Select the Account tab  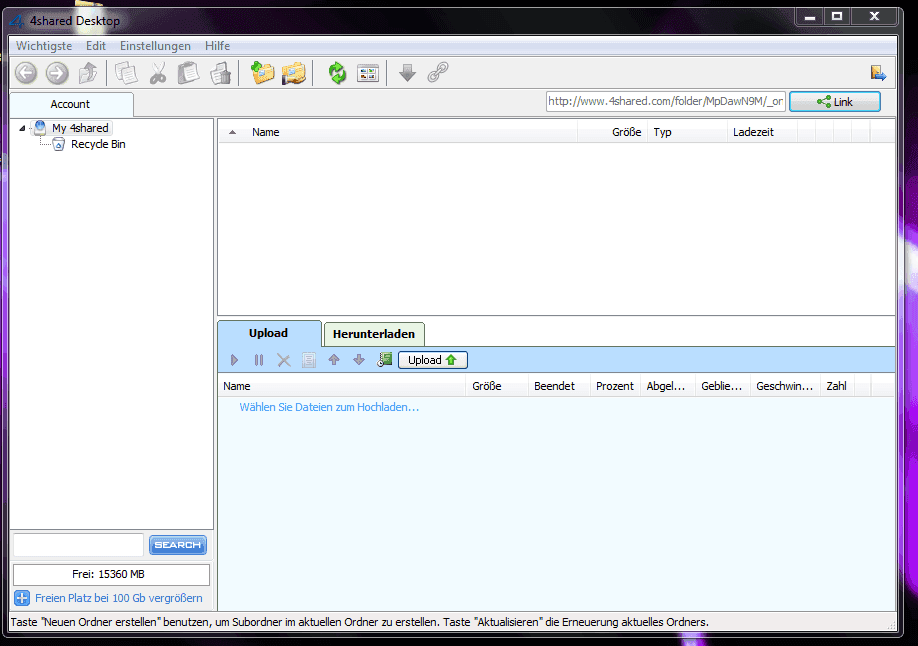point(70,104)
